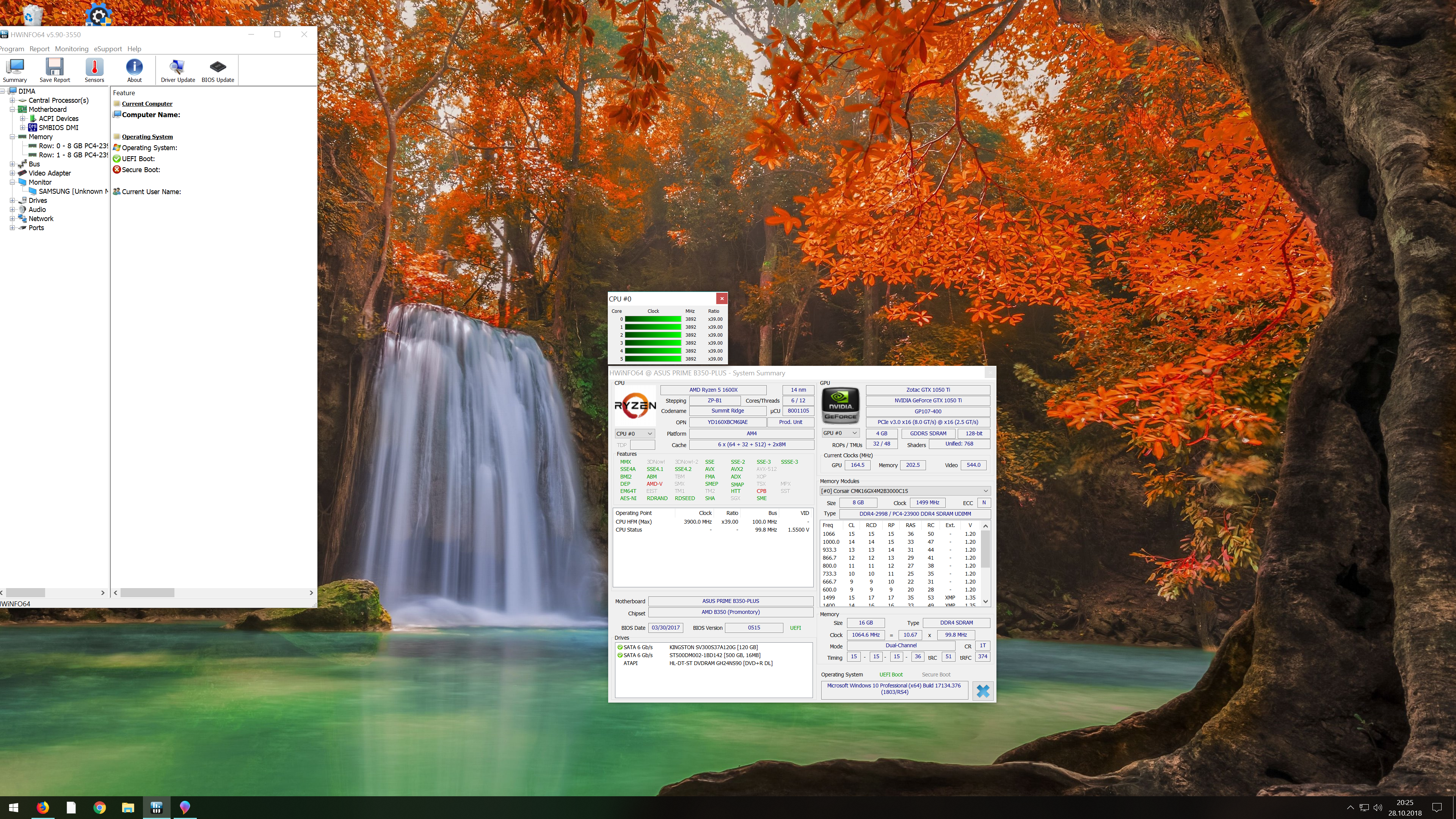Open the GPU #0 selector dropdown

840,433
